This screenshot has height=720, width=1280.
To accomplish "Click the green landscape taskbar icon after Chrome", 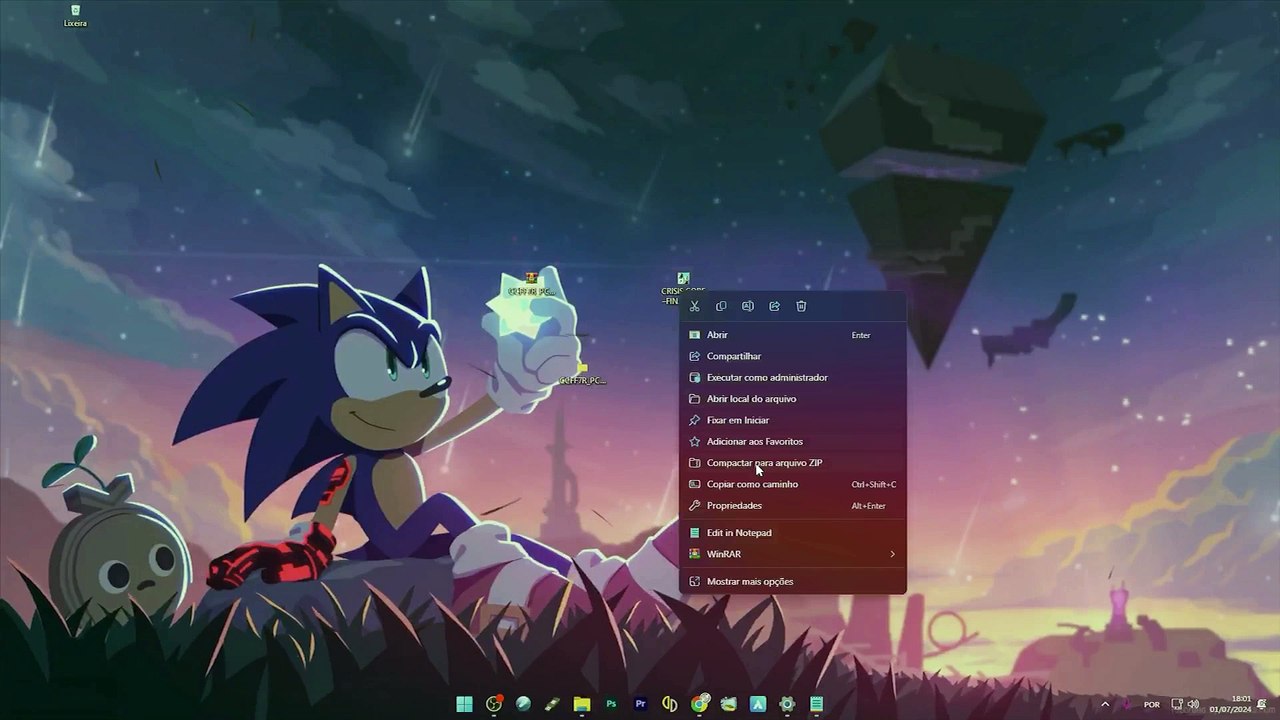I will (729, 704).
